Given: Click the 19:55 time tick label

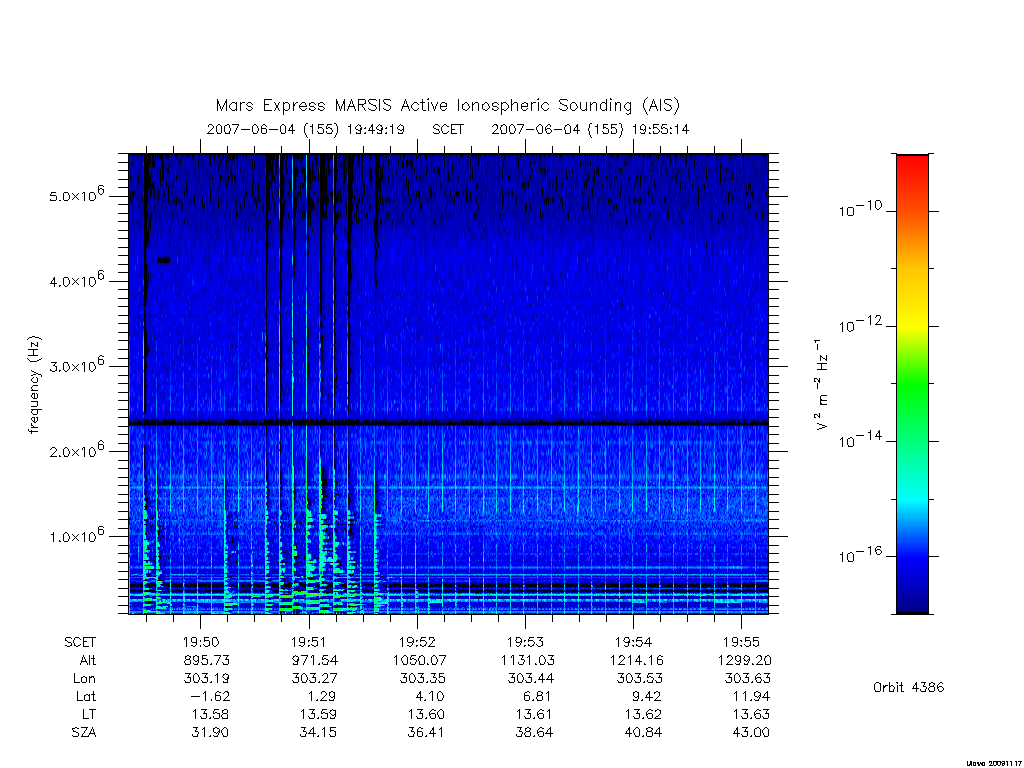Looking at the screenshot, I should (741, 642).
